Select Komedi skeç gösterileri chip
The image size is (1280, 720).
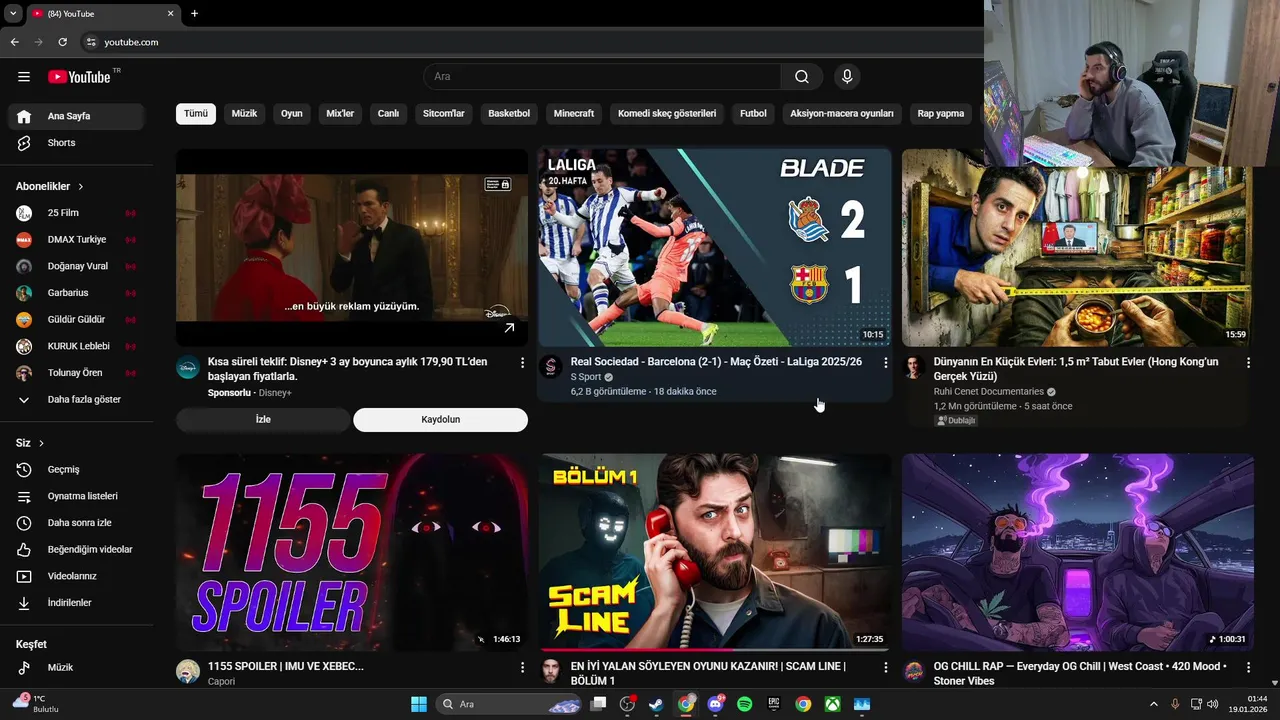click(x=667, y=114)
